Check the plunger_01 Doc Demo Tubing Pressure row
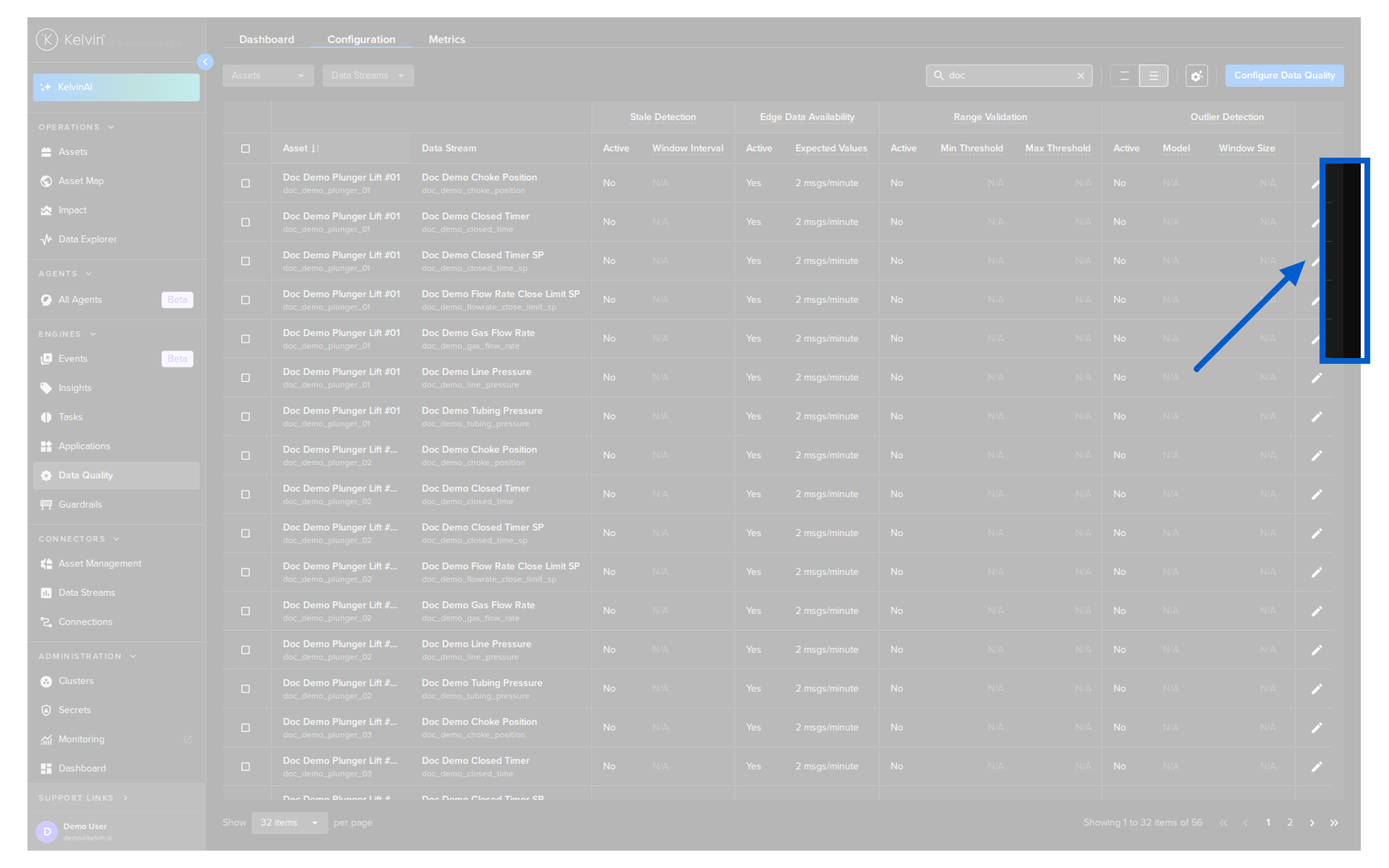Screen dimensions: 1389x868 tap(245, 417)
